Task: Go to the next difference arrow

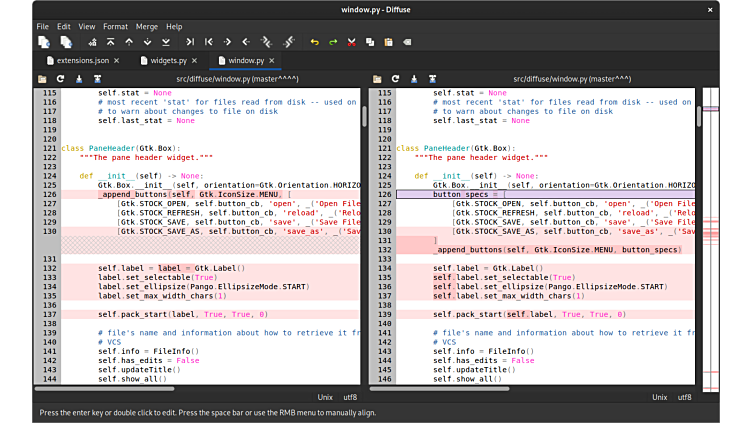Action: (x=148, y=42)
